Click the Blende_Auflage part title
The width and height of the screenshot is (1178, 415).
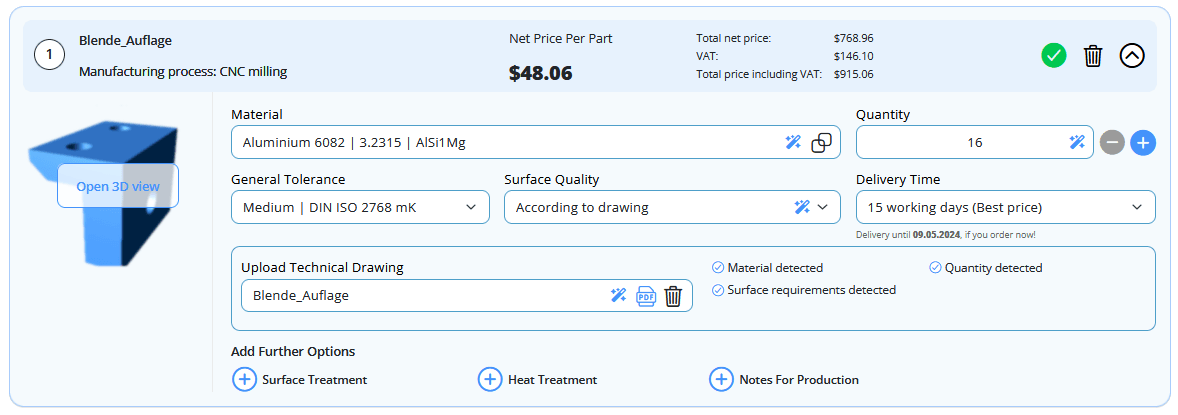click(x=125, y=41)
